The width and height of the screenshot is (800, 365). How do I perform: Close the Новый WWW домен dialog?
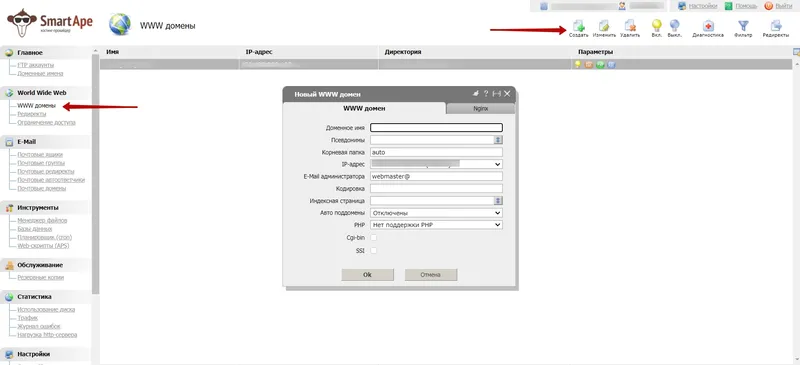pos(507,94)
